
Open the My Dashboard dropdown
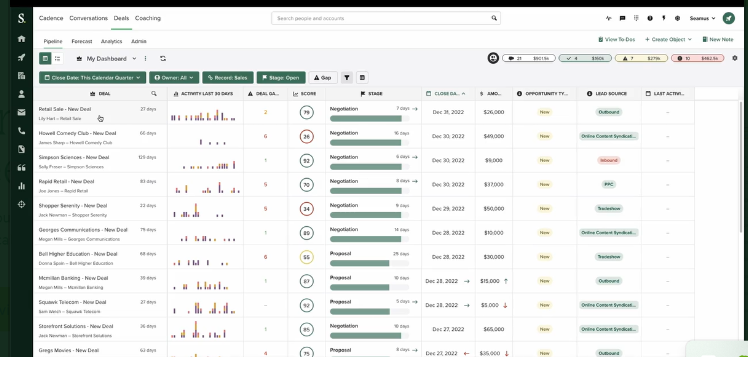click(x=106, y=58)
